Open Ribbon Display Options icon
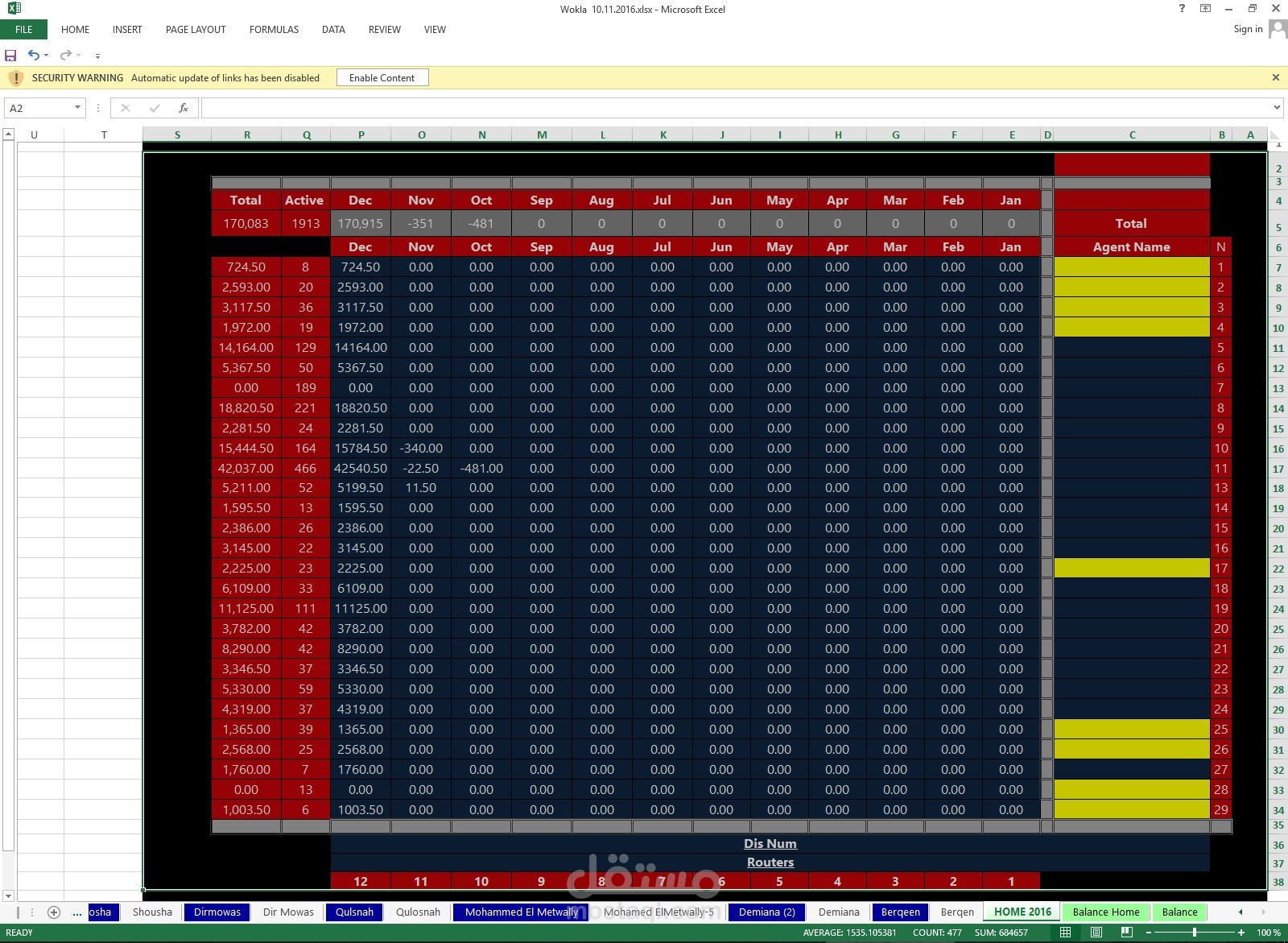The image size is (1288, 943). (x=1205, y=9)
